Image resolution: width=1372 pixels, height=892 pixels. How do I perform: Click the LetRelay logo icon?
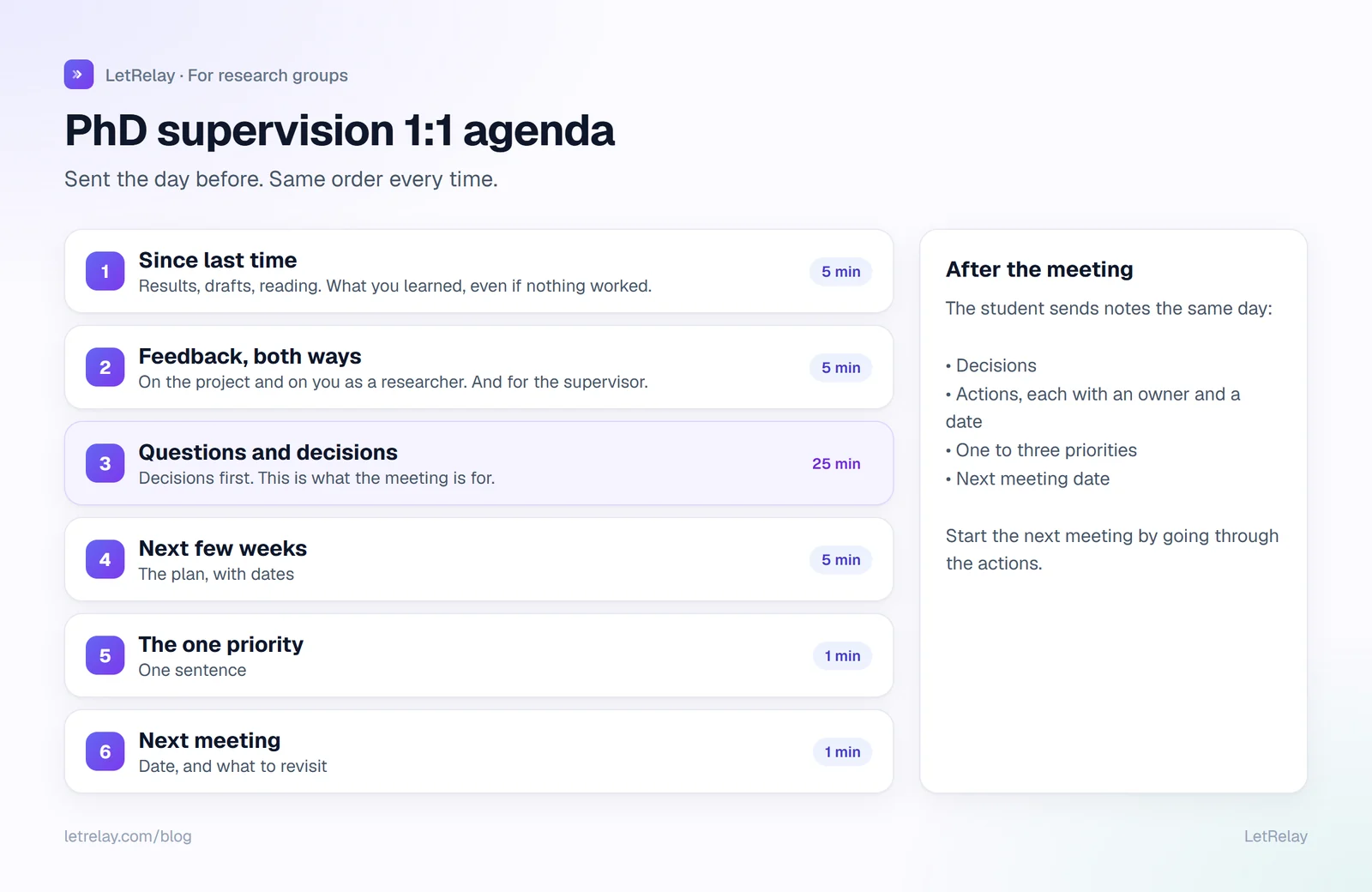tap(79, 75)
